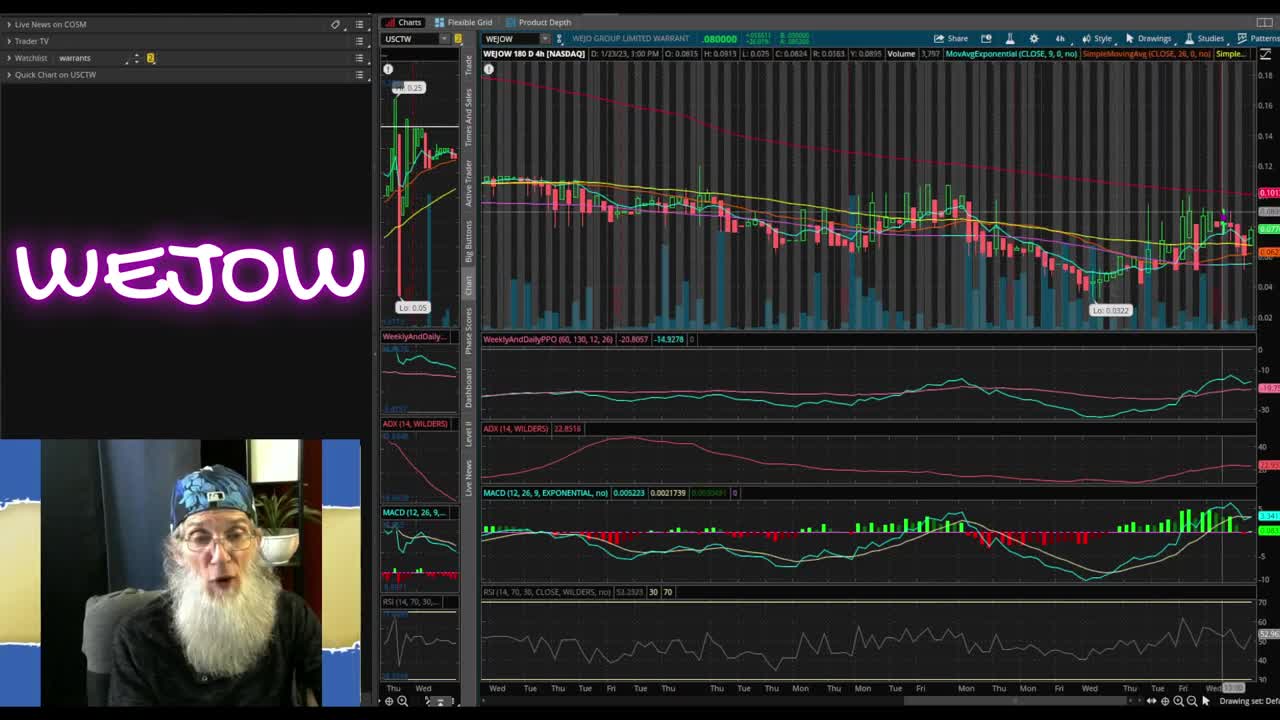Viewport: 1280px width, 720px height.
Task: Open chart settings gear icon
Action: 1034,39
